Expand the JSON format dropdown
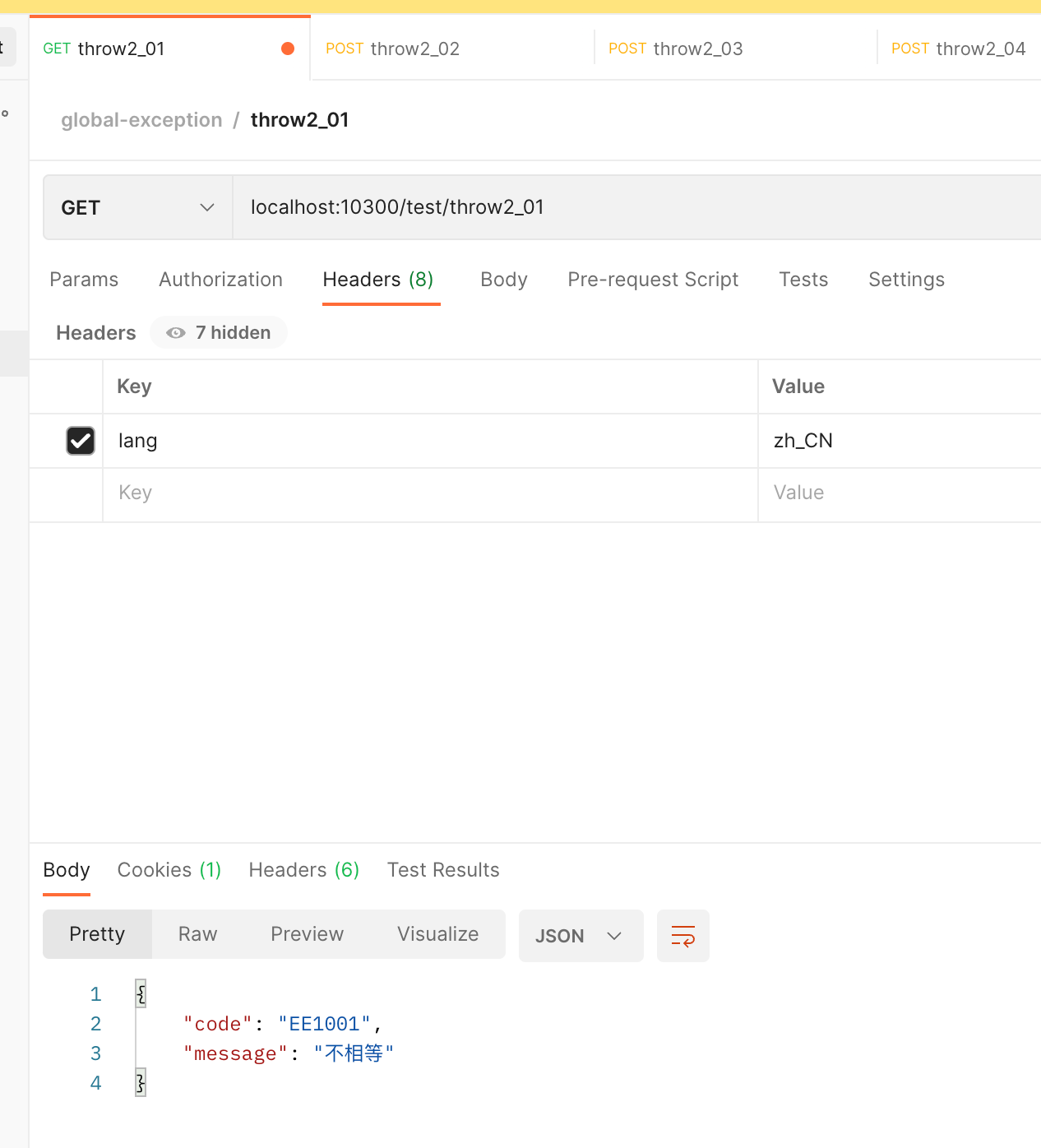1041x1148 pixels. (x=580, y=936)
